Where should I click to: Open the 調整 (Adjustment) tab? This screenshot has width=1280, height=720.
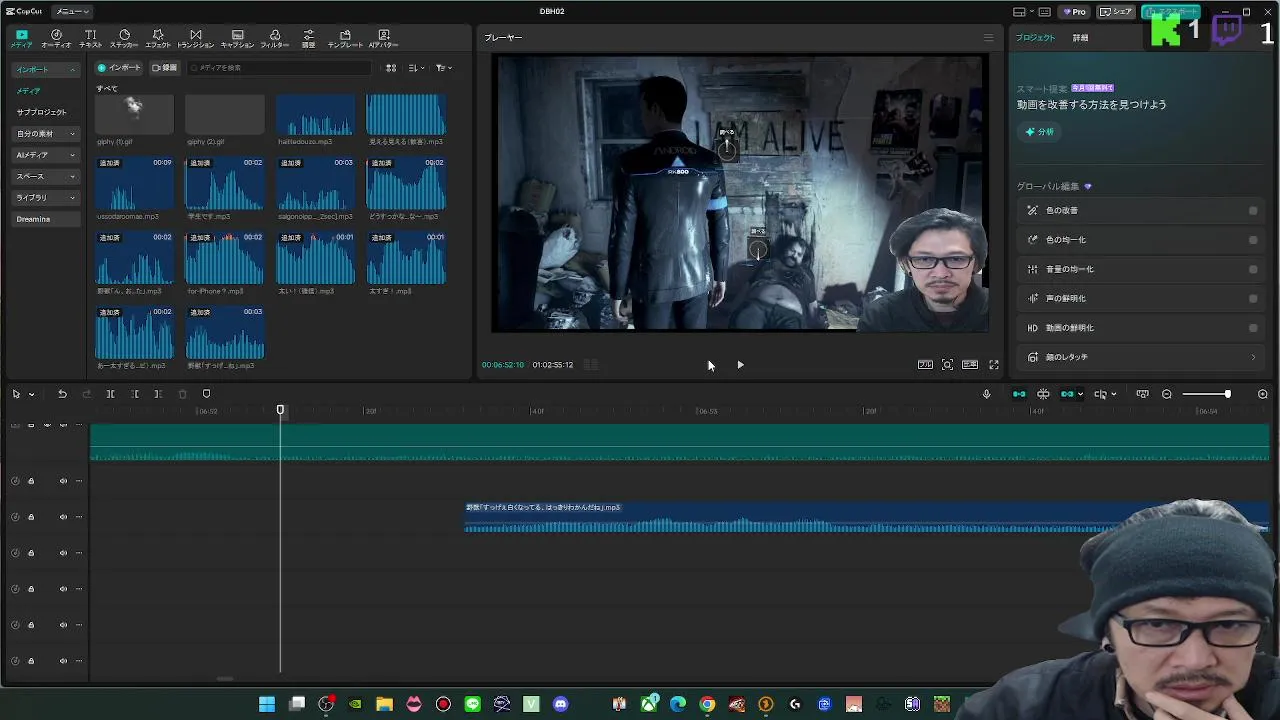point(308,39)
